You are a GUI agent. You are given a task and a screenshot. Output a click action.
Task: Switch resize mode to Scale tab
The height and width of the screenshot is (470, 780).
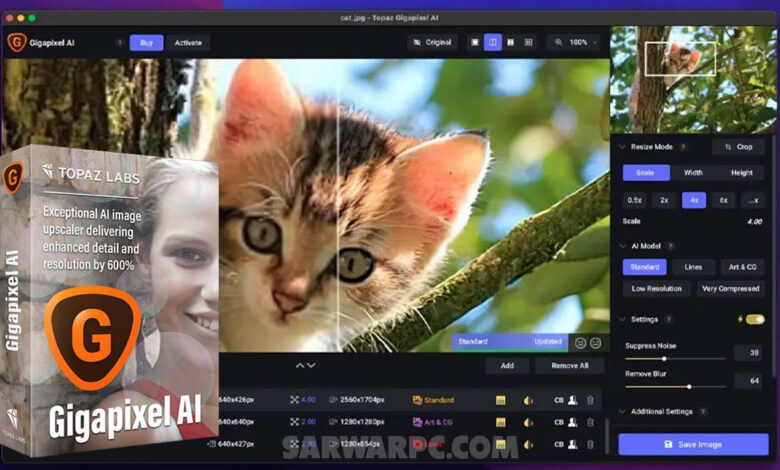646,173
